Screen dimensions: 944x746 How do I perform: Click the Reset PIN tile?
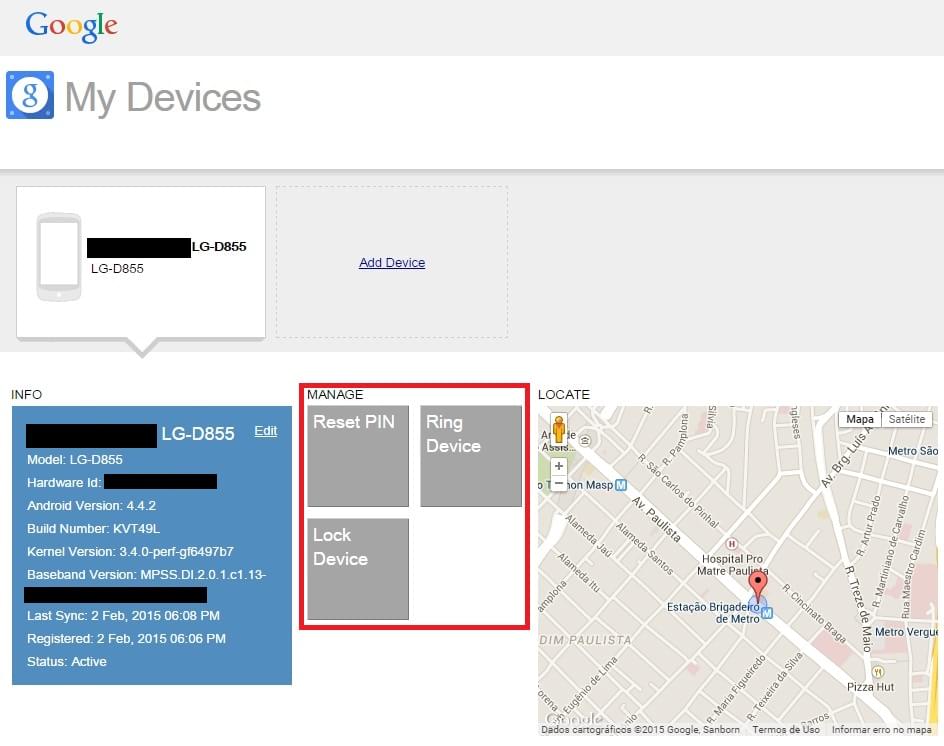coord(358,456)
